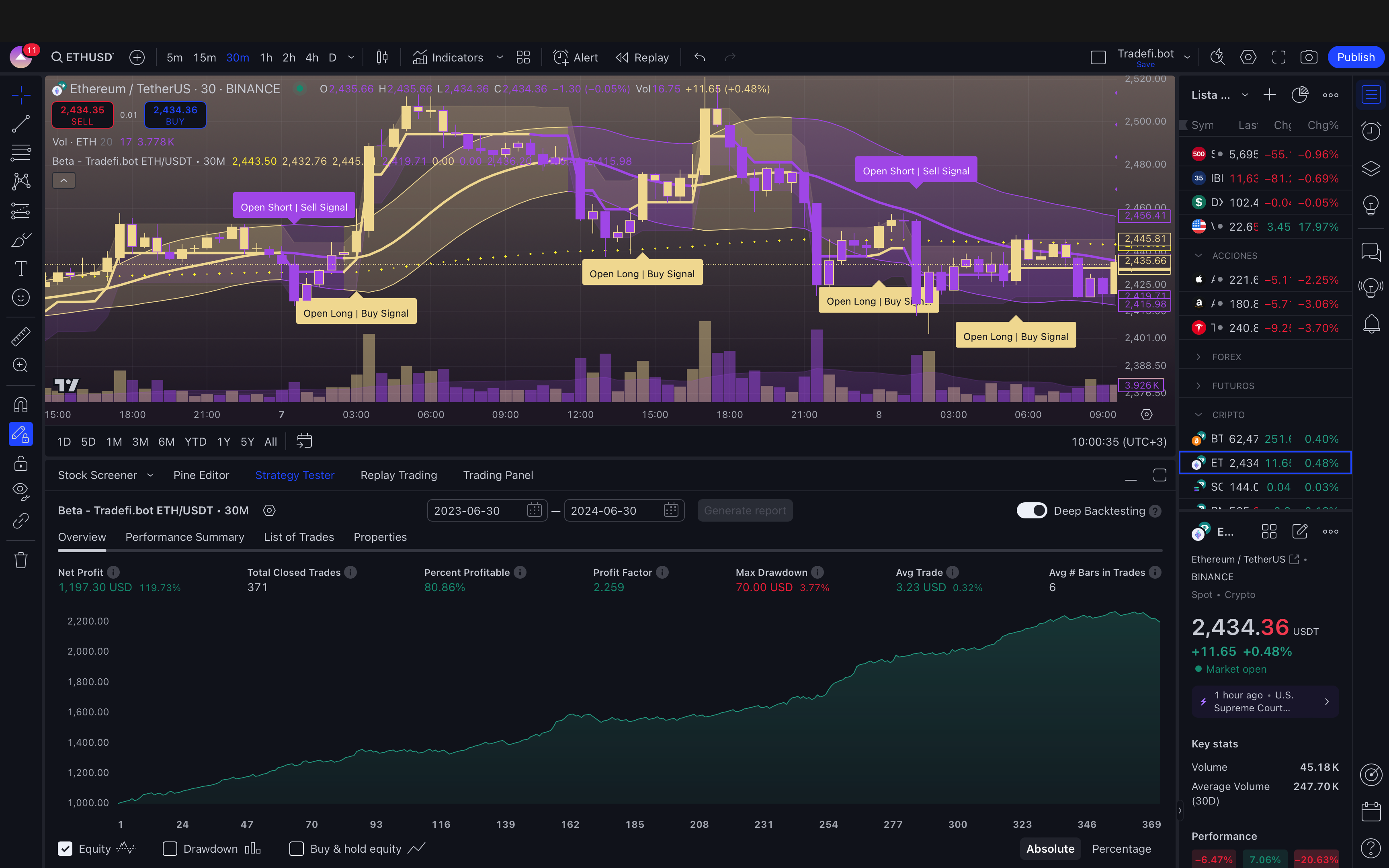Select the Ruler measure tool
Image resolution: width=1389 pixels, height=868 pixels.
pos(21,336)
